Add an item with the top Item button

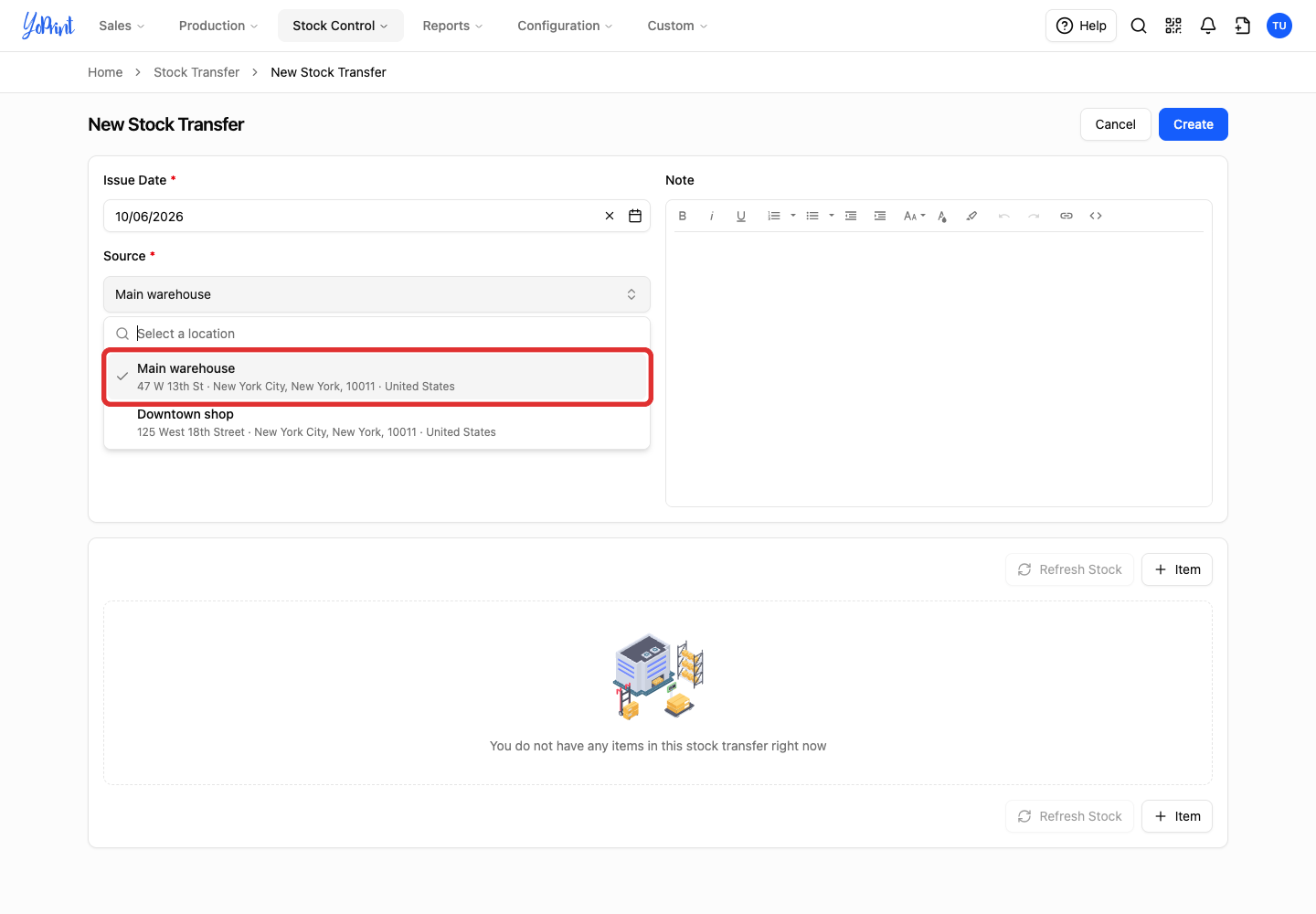click(x=1177, y=569)
